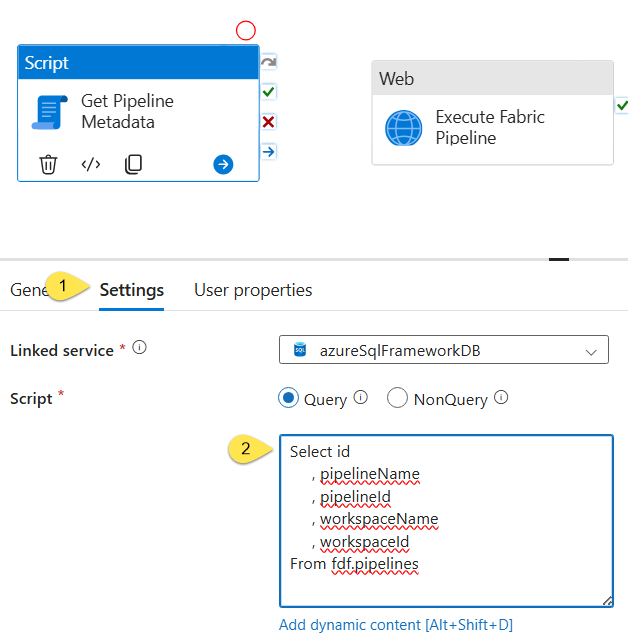The height and width of the screenshot is (642, 628).
Task: Open the Settings tab
Action: [132, 290]
